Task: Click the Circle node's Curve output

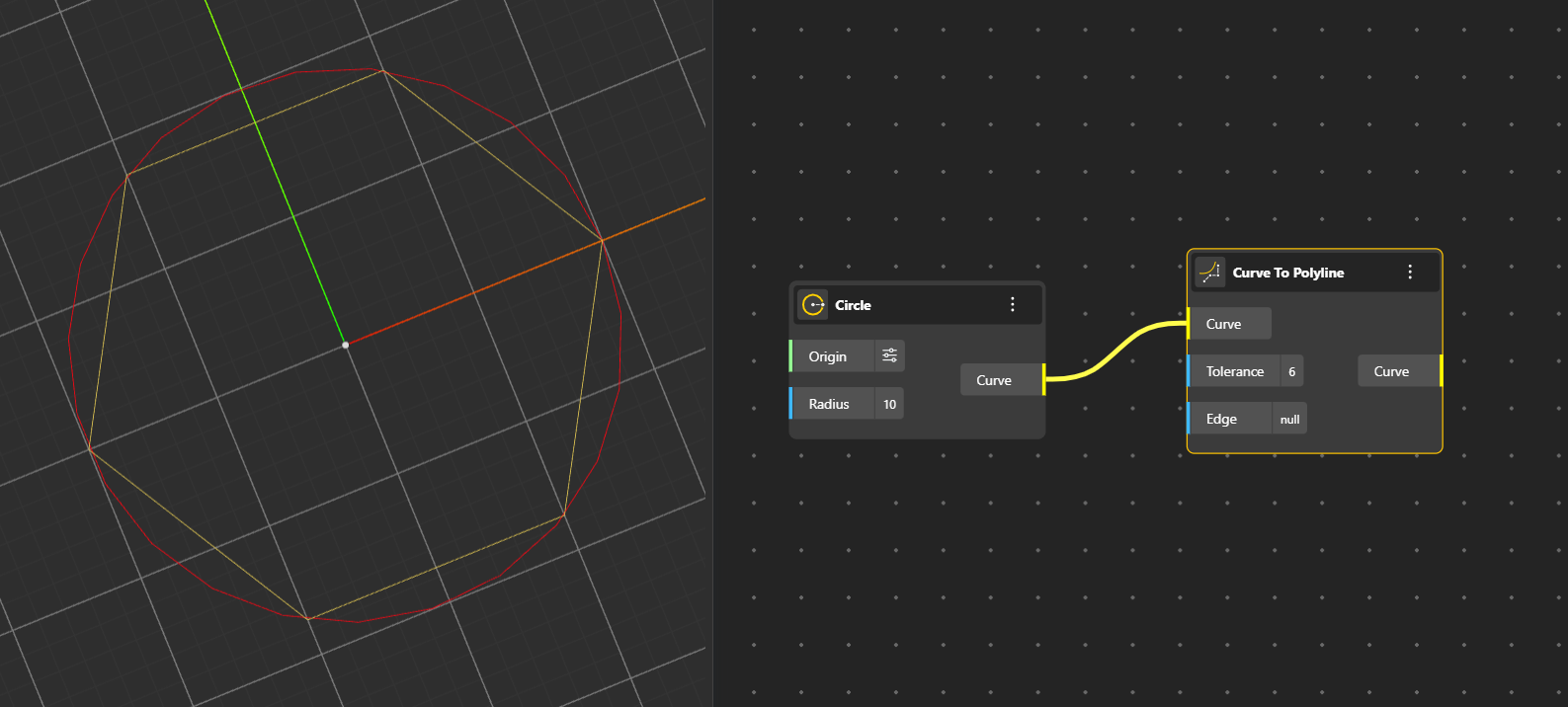Action: pyautogui.click(x=1001, y=380)
